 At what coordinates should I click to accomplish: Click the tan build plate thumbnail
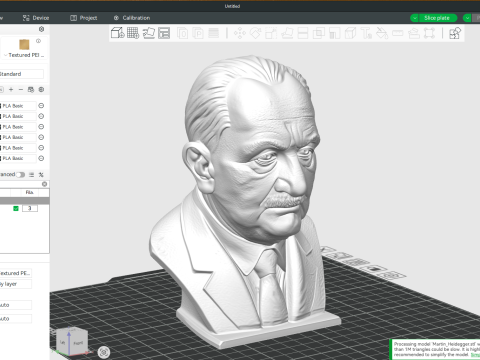(24, 44)
